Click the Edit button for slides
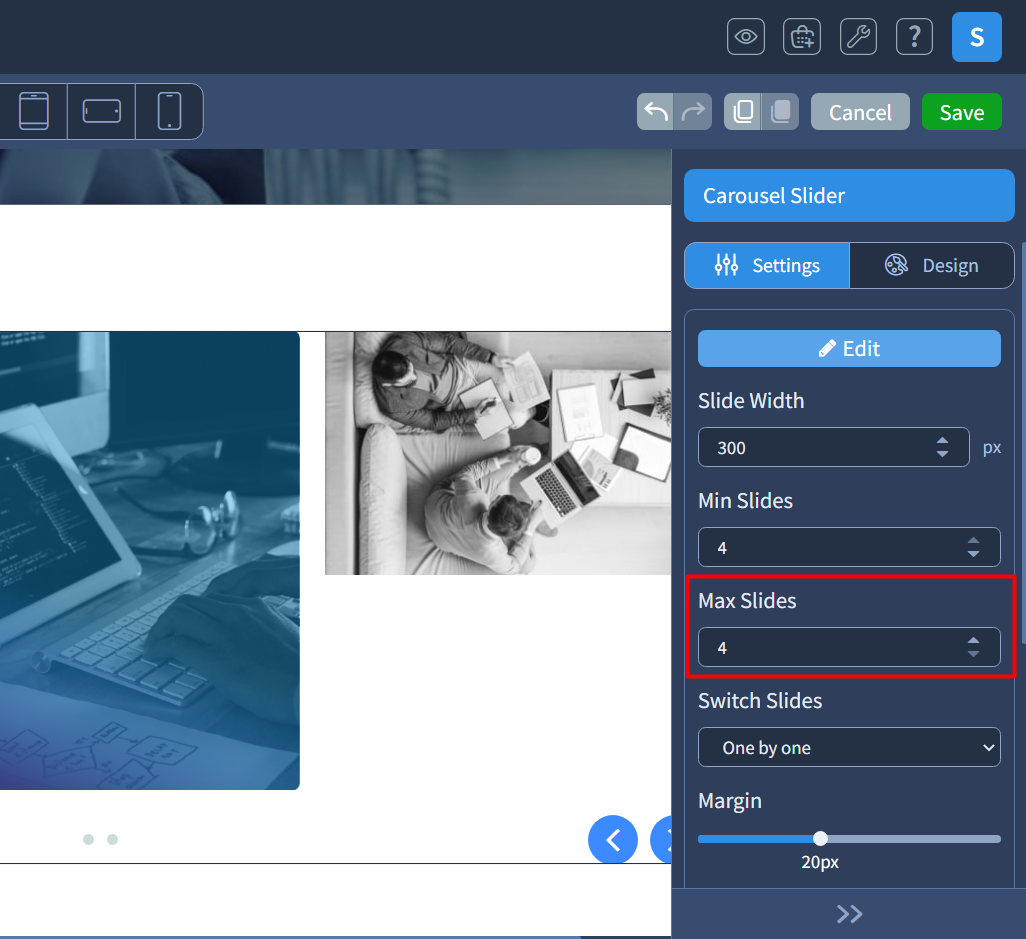Image resolution: width=1026 pixels, height=939 pixels. click(849, 349)
